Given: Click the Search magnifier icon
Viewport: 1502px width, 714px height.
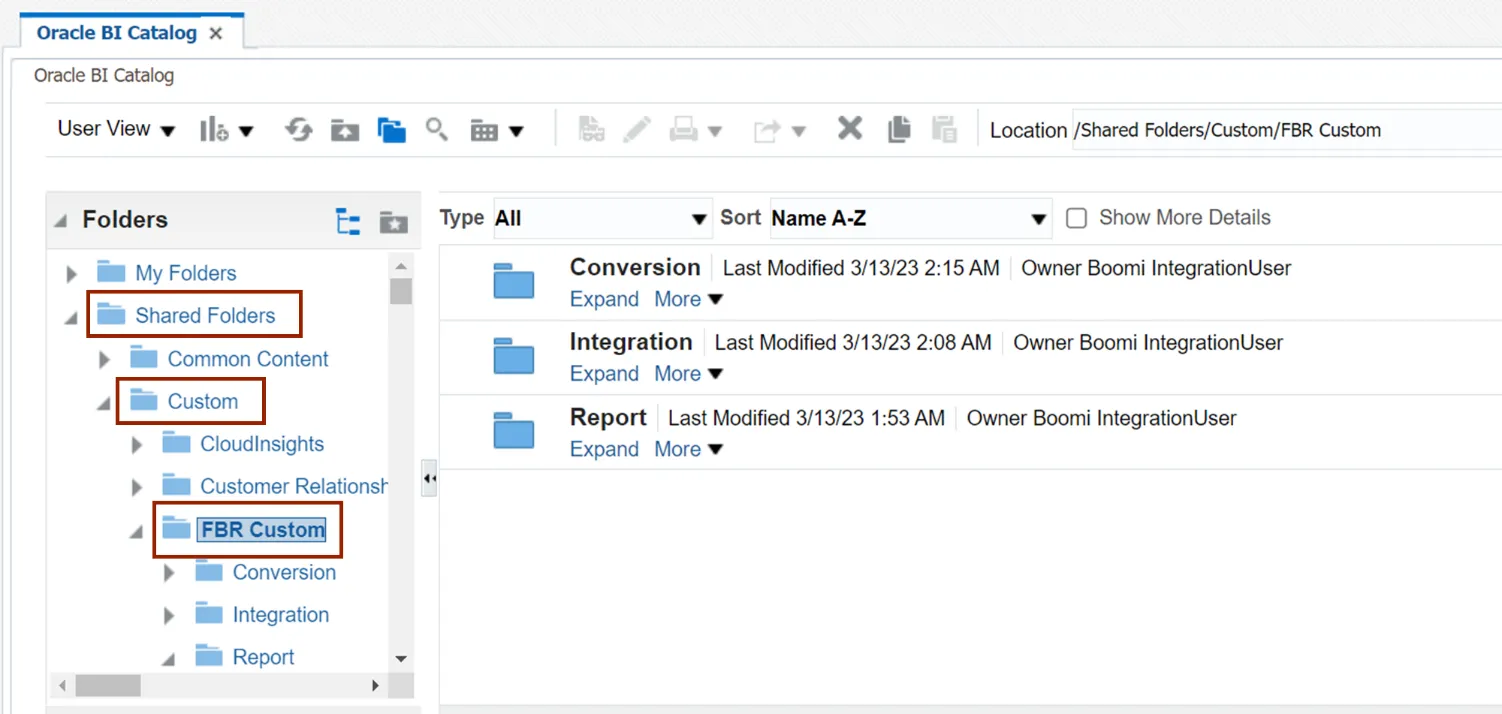Looking at the screenshot, I should point(436,129).
